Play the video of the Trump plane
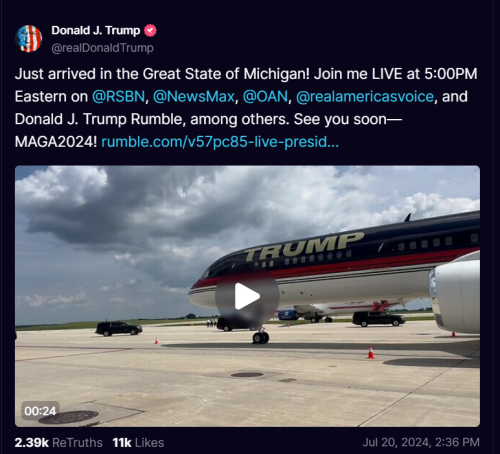 pyautogui.click(x=247, y=296)
